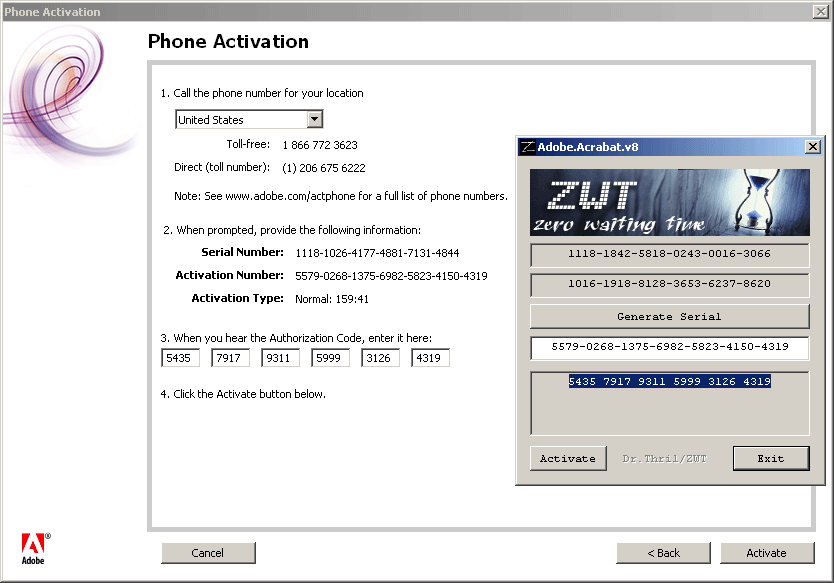The image size is (834, 583).
Task: Click the field showing 1016-1918-8128-3653-6237-8620
Action: [670, 285]
